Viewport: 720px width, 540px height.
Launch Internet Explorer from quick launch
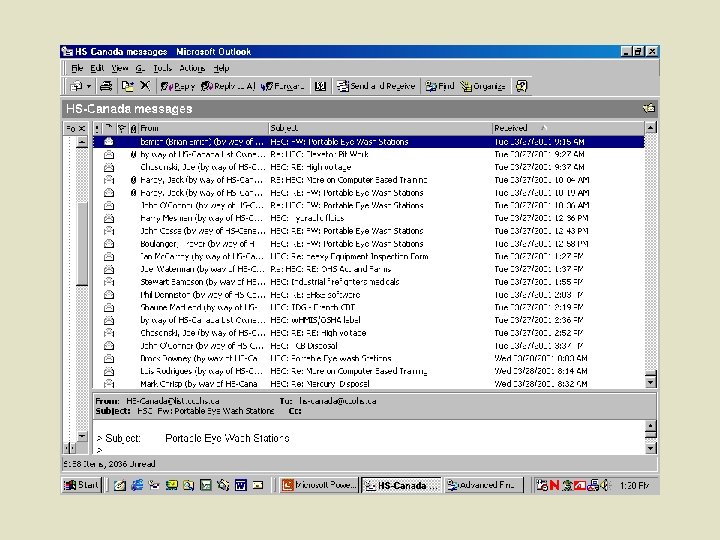pos(136,485)
